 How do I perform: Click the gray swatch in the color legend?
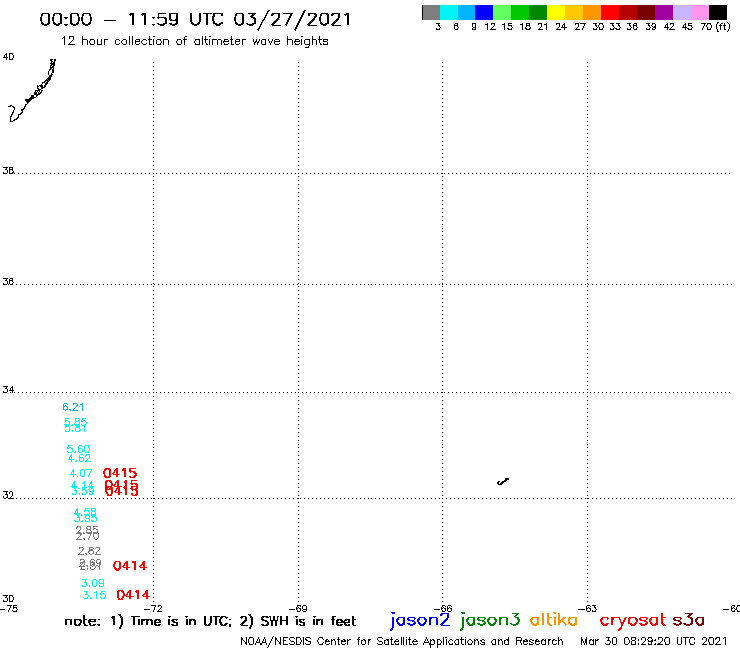coord(431,12)
